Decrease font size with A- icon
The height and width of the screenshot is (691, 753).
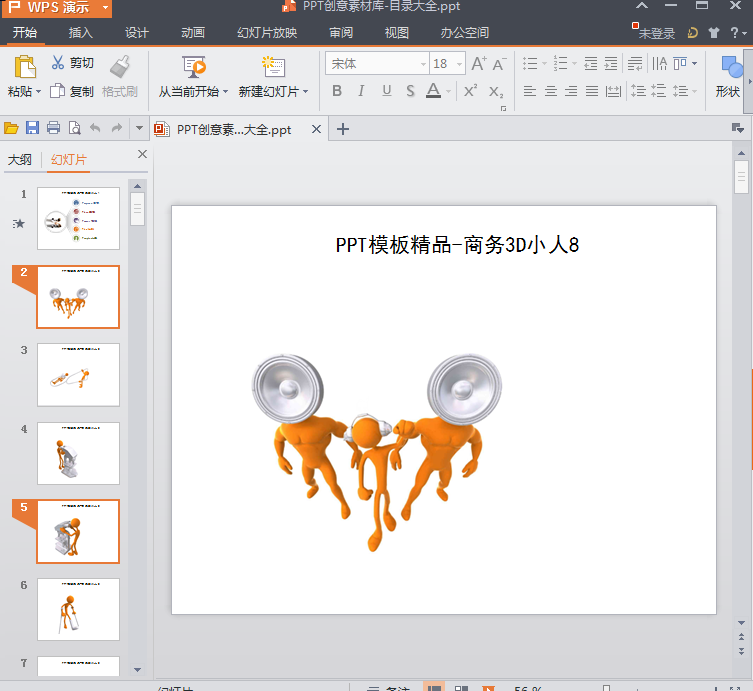(x=499, y=64)
